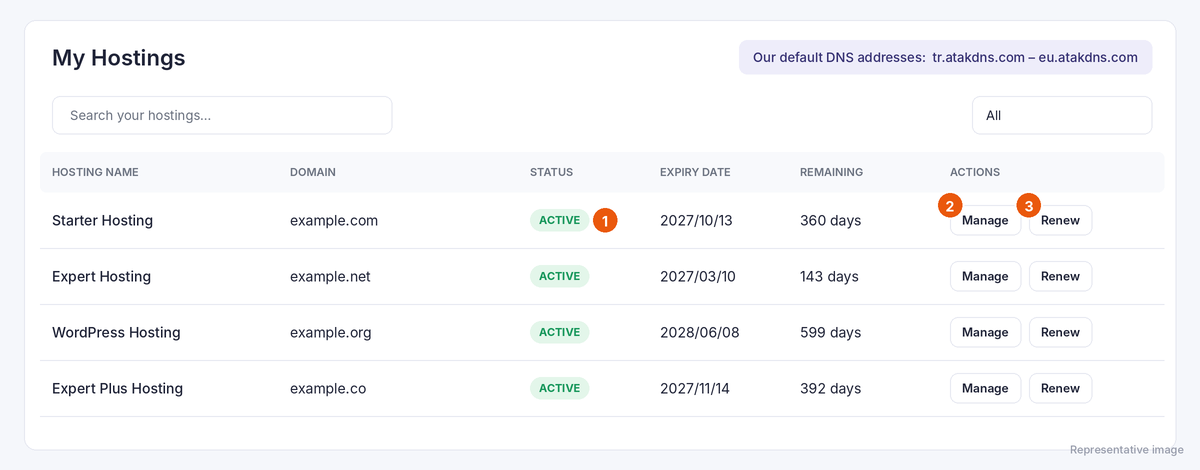Open Manage for Expert Hosting example.net
Screen dimensions: 1200x470
coord(985,276)
